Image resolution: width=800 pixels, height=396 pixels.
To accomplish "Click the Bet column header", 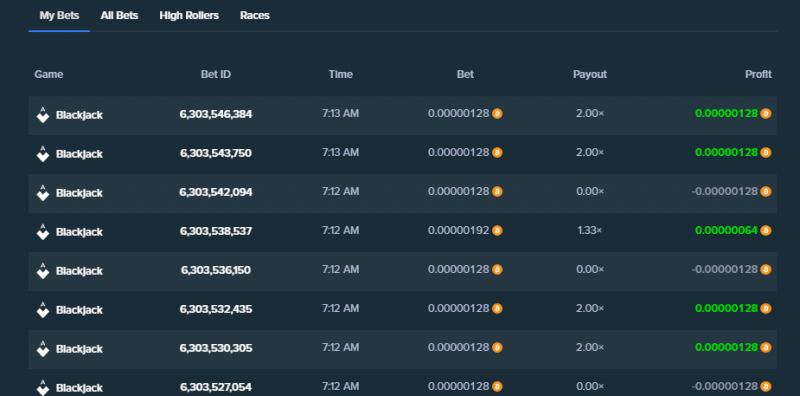I will pos(465,75).
